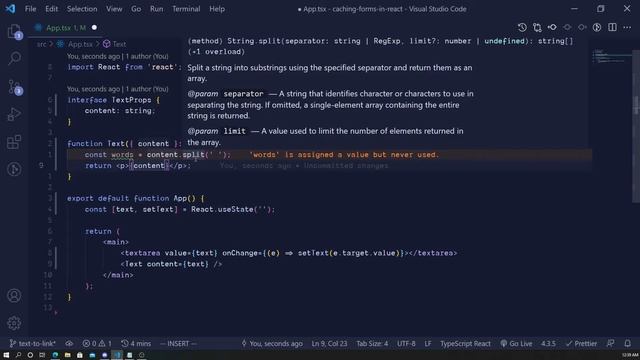Image resolution: width=640 pixels, height=360 pixels.
Task: Click the author CodeLens above import React
Action: pyautogui.click(x=118, y=56)
